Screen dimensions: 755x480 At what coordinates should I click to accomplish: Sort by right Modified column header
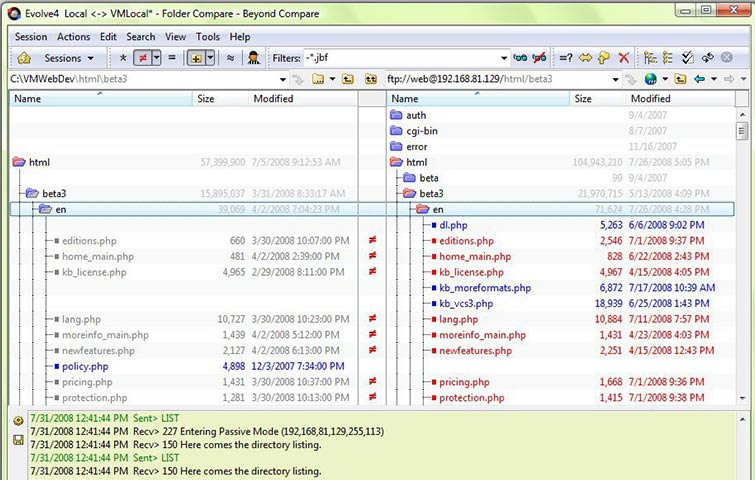pos(680,99)
